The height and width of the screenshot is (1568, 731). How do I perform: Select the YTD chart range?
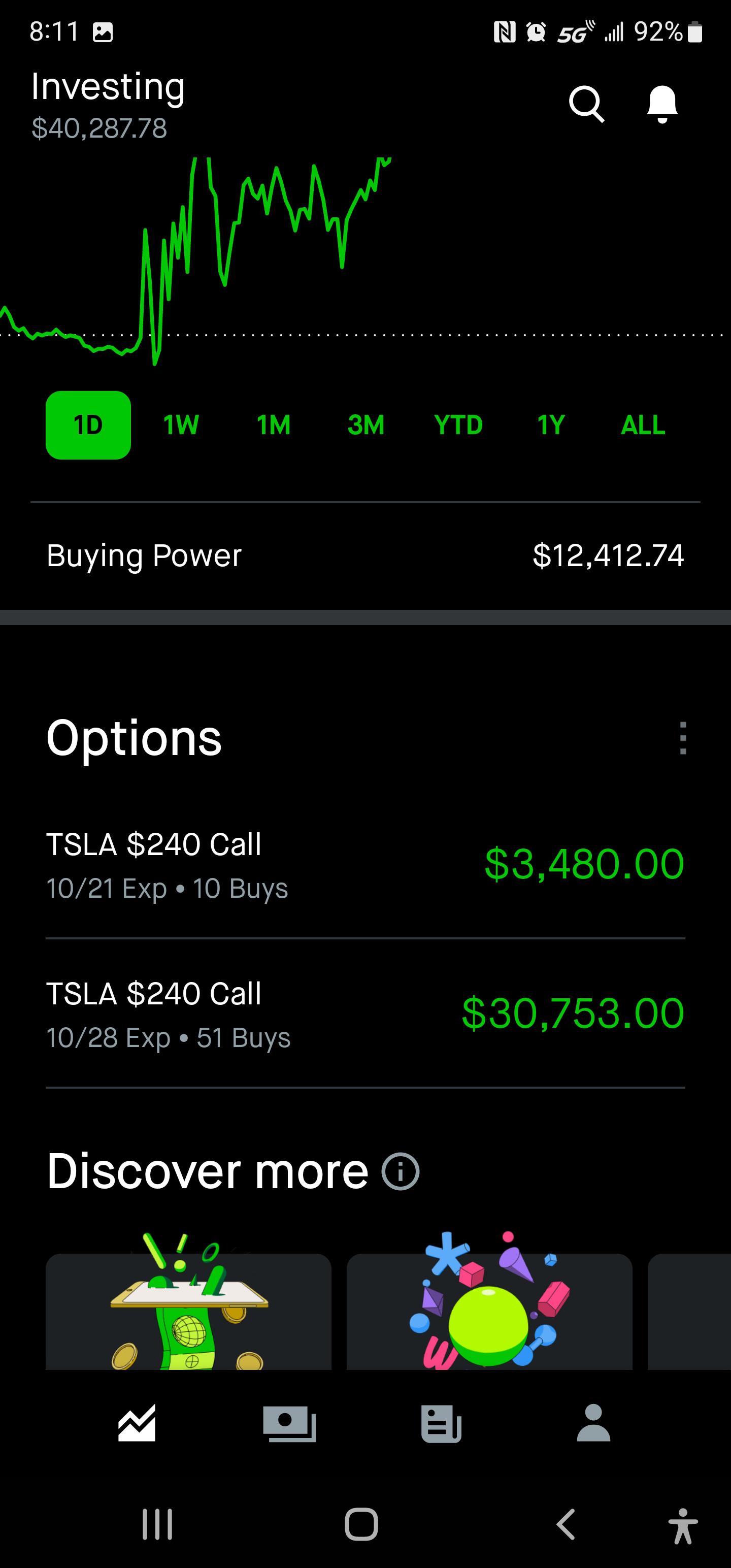[458, 425]
